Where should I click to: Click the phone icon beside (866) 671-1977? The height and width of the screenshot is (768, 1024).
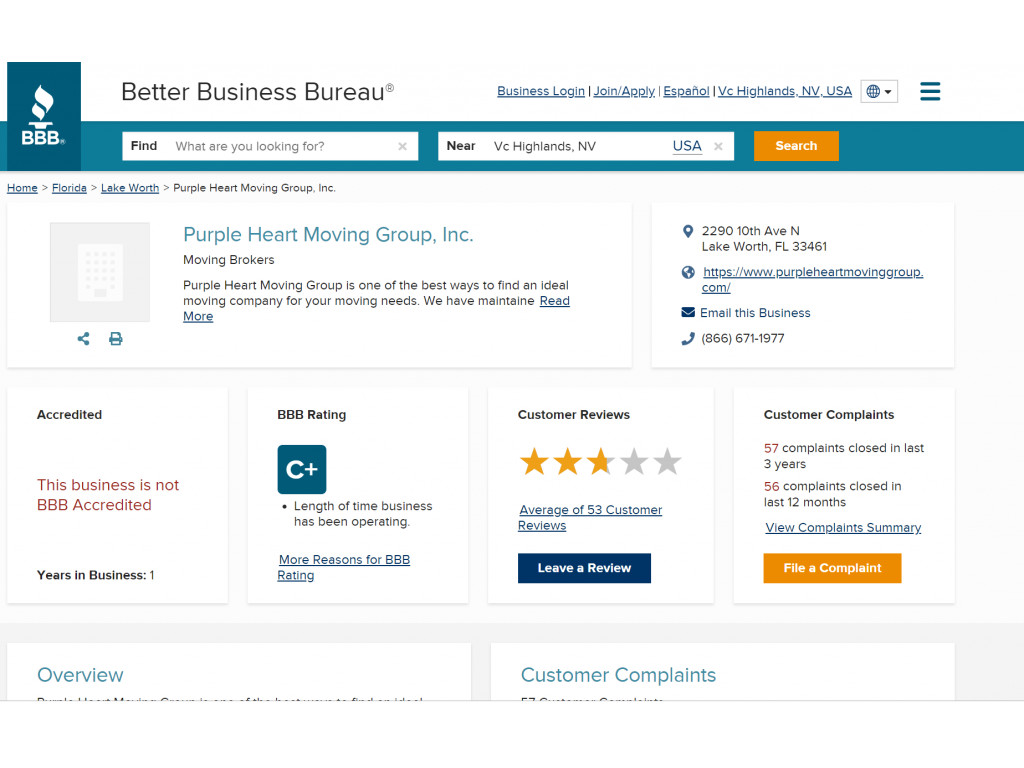pos(688,339)
